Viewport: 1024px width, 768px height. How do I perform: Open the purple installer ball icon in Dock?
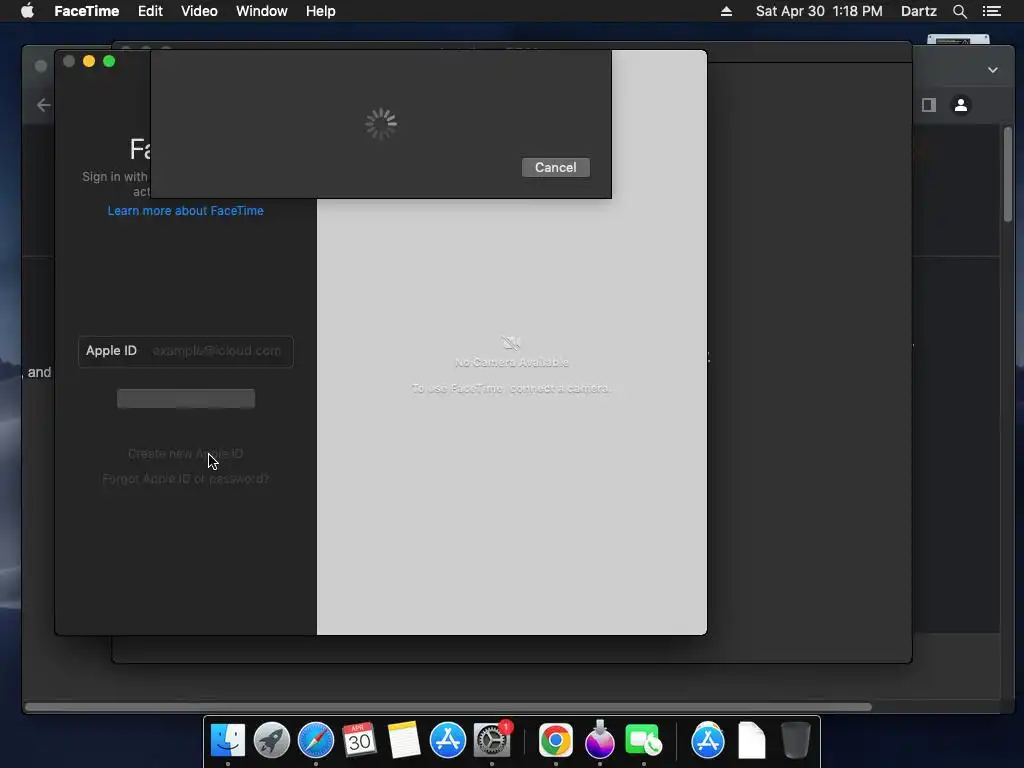(x=600, y=740)
